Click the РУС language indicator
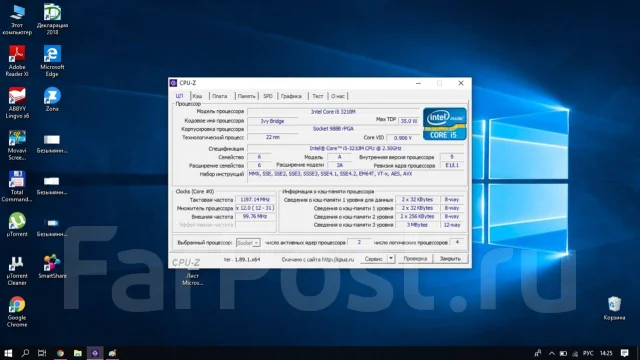Screen dimensions: 640x360 pos(588,353)
